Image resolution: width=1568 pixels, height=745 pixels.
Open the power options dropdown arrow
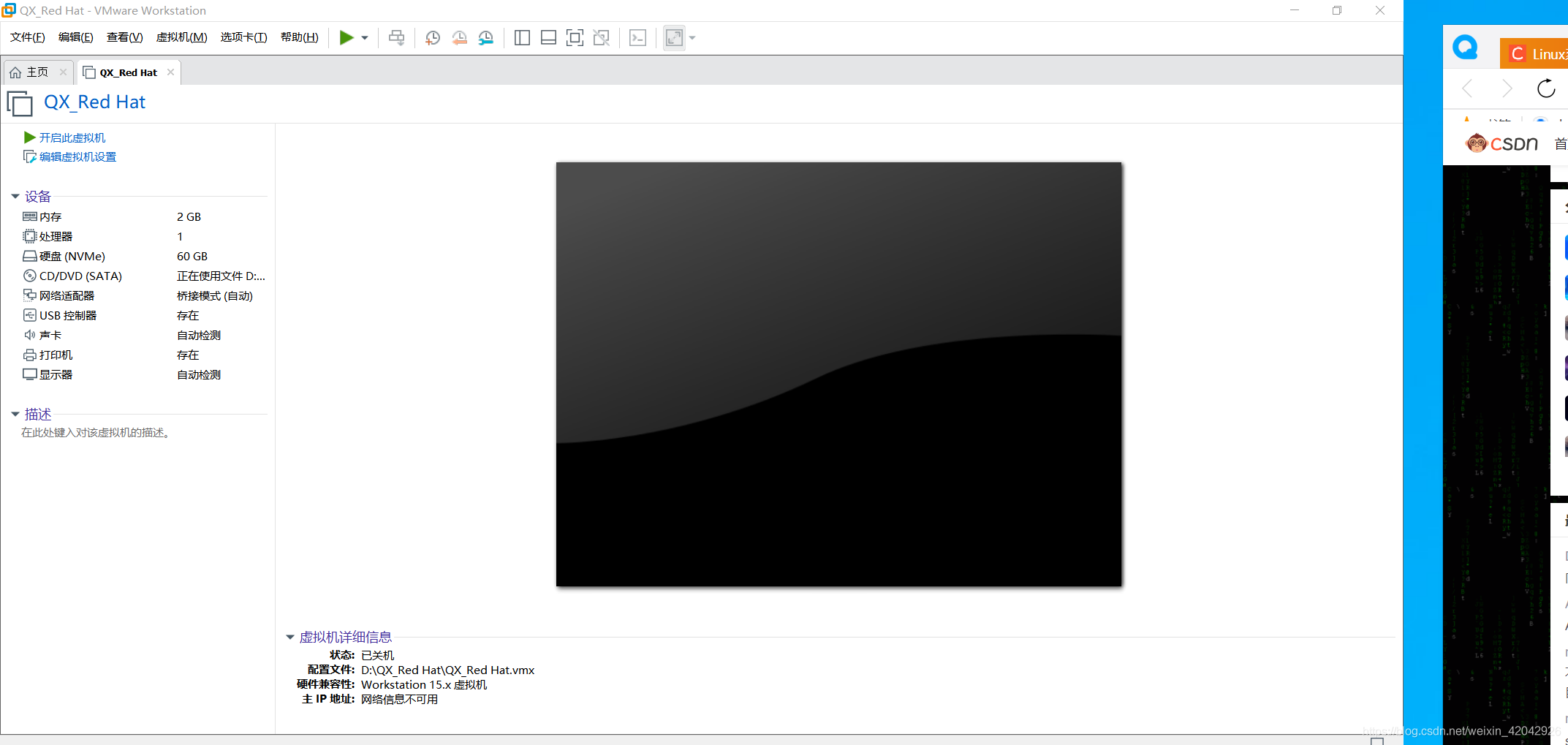point(365,38)
